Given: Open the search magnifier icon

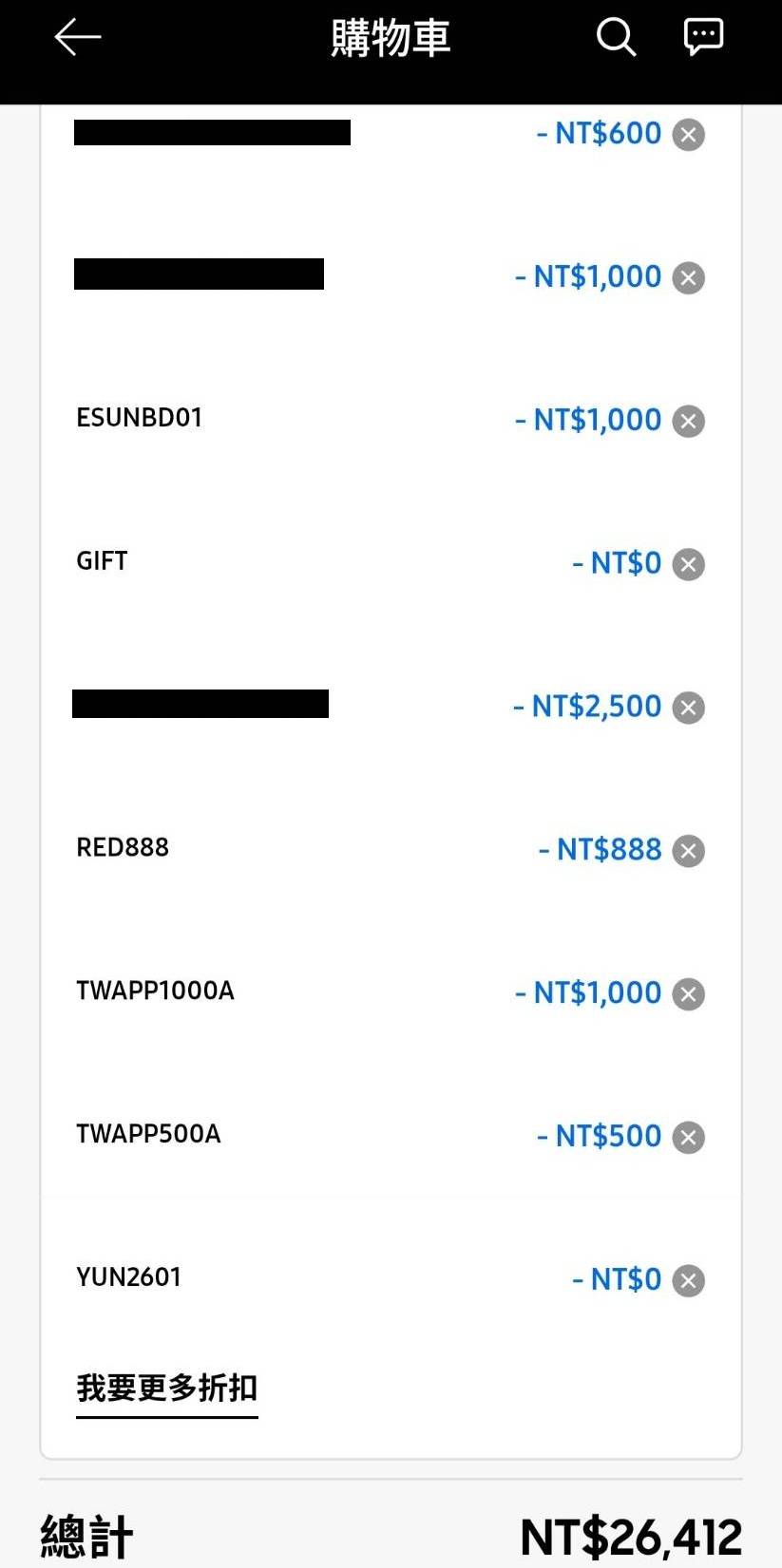Looking at the screenshot, I should [616, 38].
